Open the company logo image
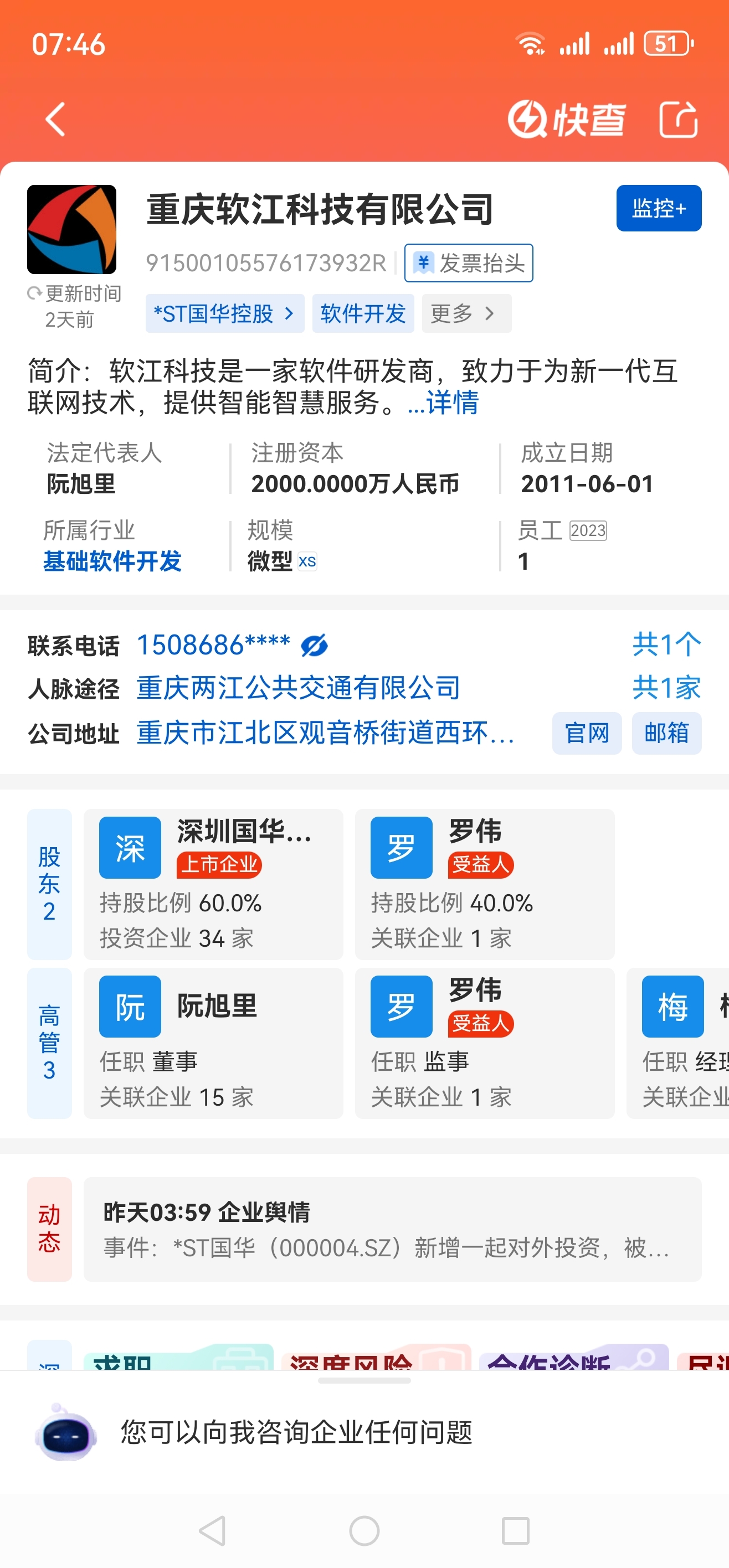This screenshot has width=729, height=1568. pos(72,229)
